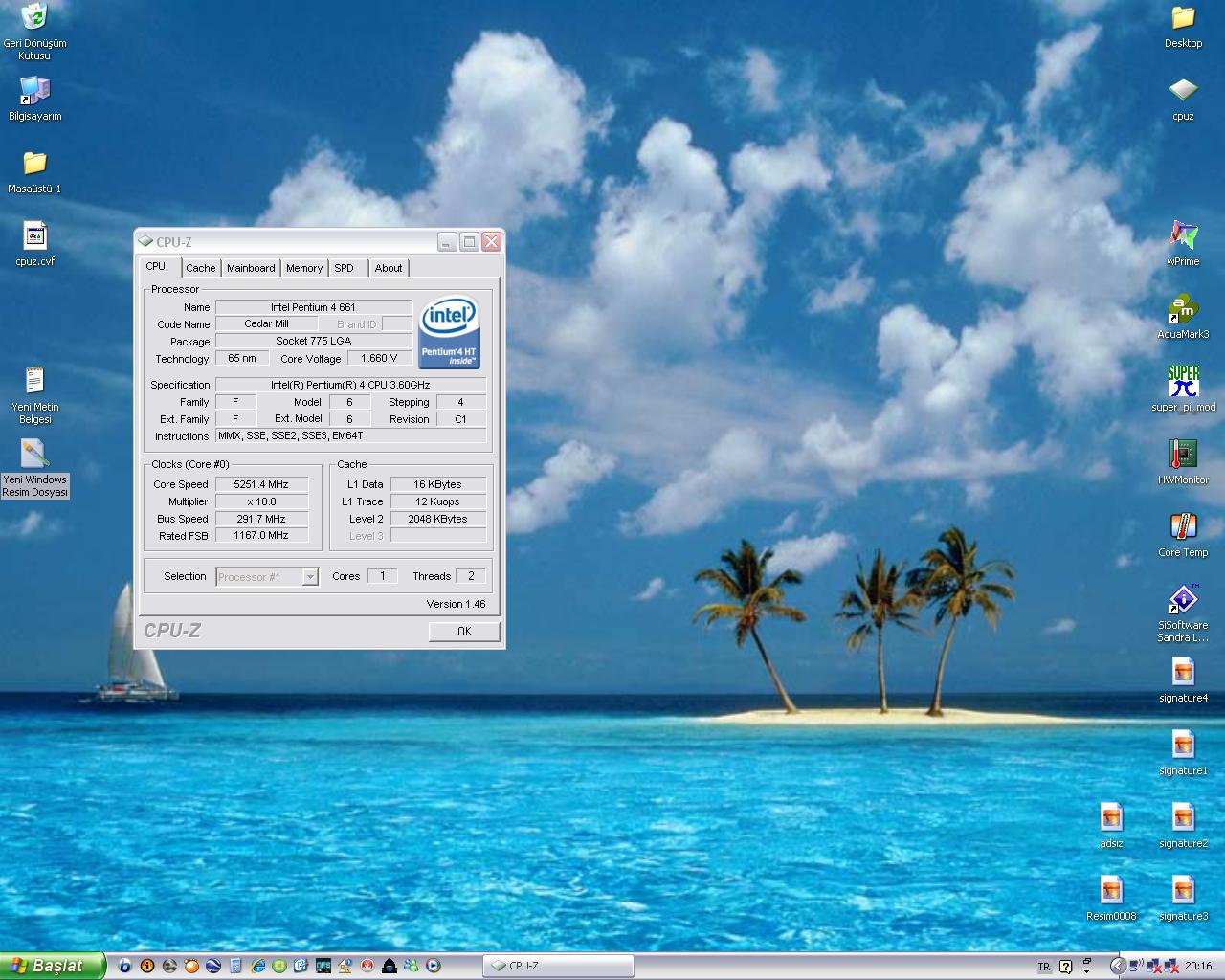The image size is (1225, 980).
Task: Click the Core Voltage 1.660 V value
Action: [379, 358]
